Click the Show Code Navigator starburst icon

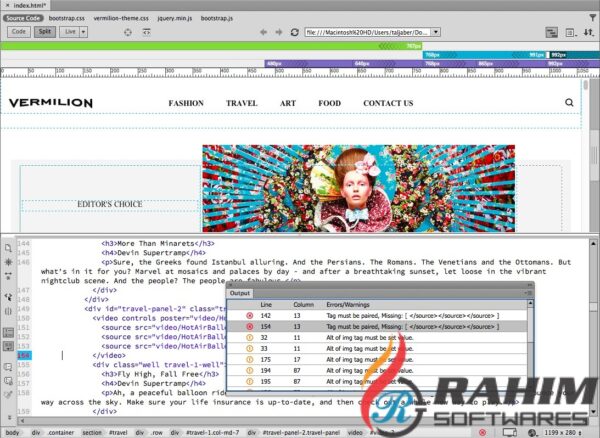[8, 262]
